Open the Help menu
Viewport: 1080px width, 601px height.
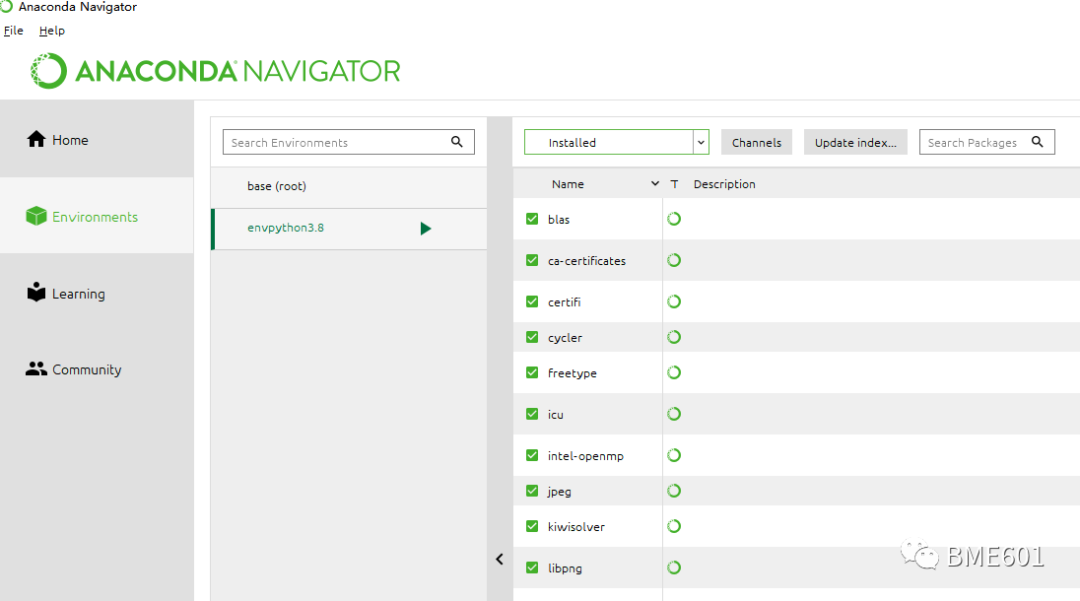tap(52, 30)
